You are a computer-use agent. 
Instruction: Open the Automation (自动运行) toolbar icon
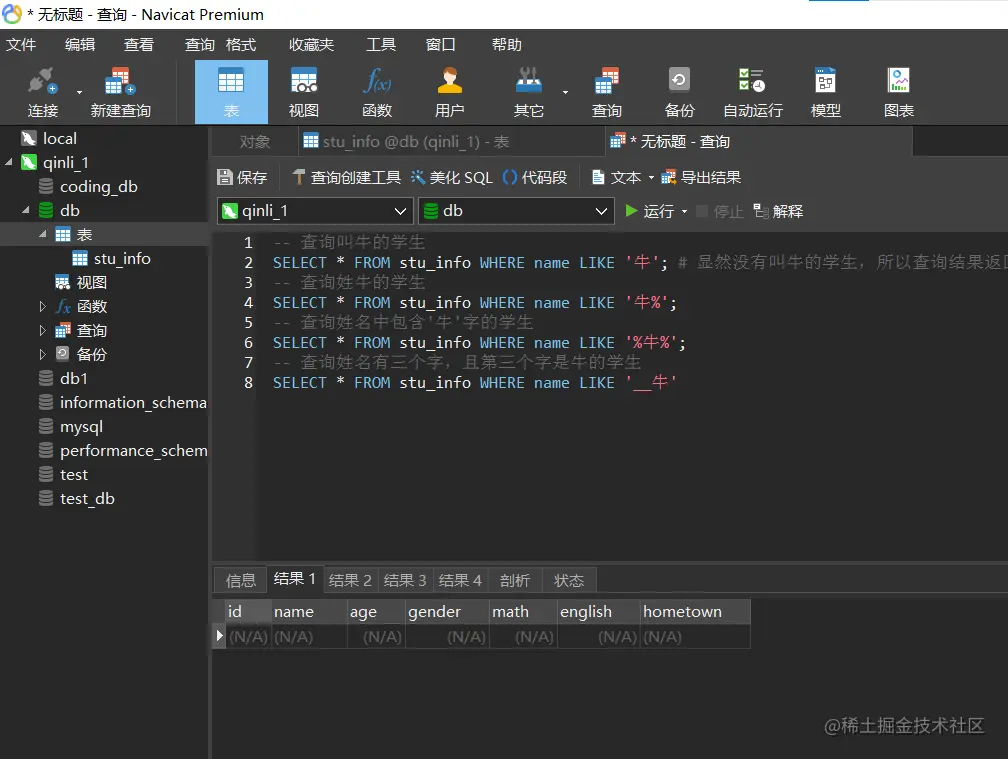tap(752, 93)
